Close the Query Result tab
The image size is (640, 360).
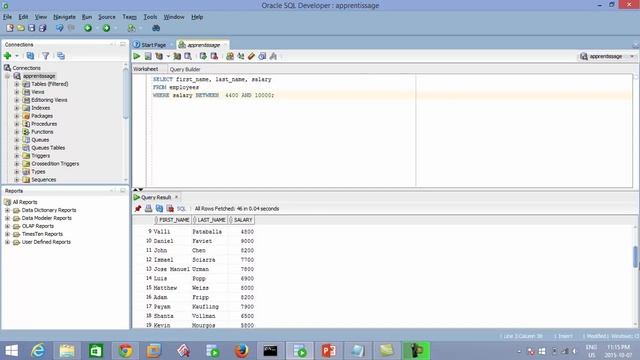(176, 197)
